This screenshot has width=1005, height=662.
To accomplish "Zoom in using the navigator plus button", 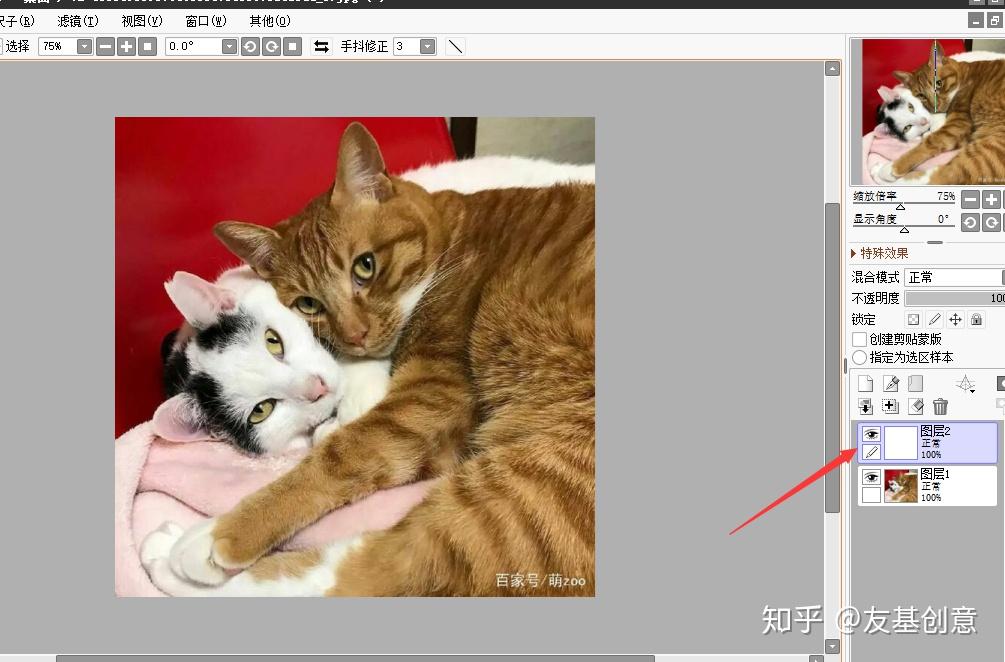I will [991, 199].
